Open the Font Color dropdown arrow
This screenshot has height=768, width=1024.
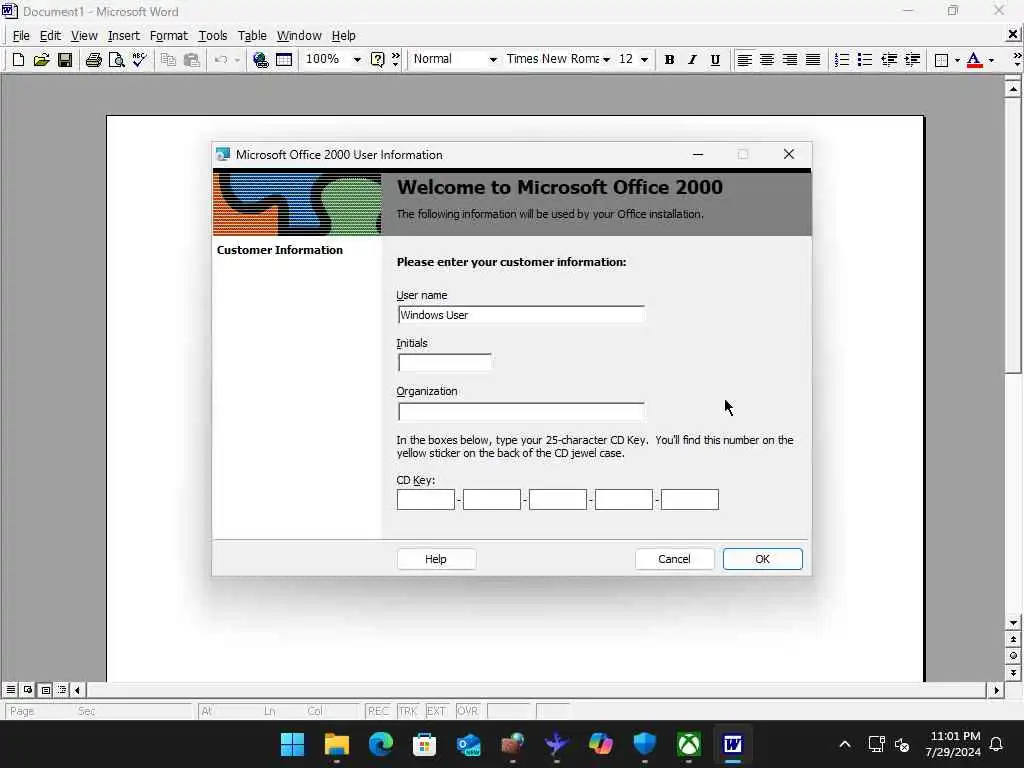[991, 60]
